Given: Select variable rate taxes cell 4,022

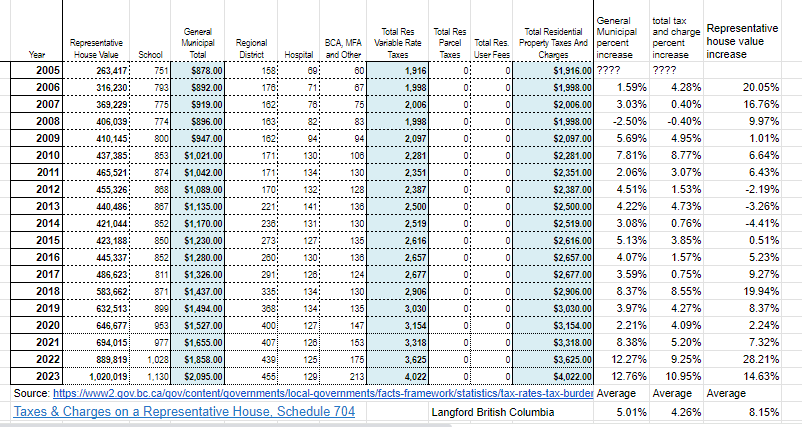Looking at the screenshot, I should [397, 376].
